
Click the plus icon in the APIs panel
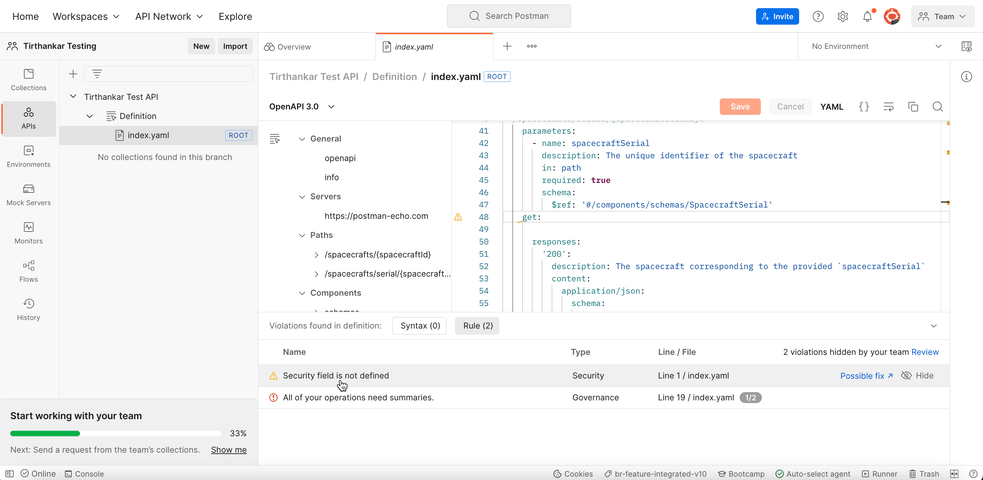pyautogui.click(x=73, y=74)
